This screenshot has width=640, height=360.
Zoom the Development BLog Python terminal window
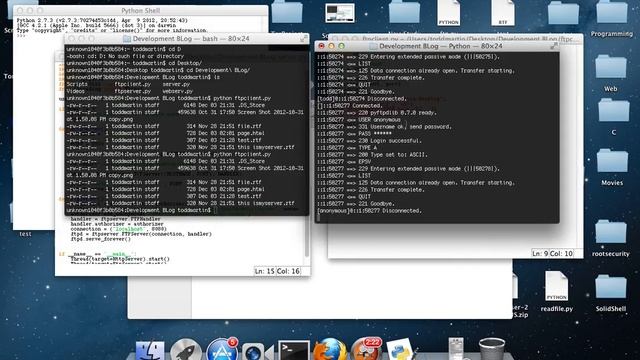[341, 46]
